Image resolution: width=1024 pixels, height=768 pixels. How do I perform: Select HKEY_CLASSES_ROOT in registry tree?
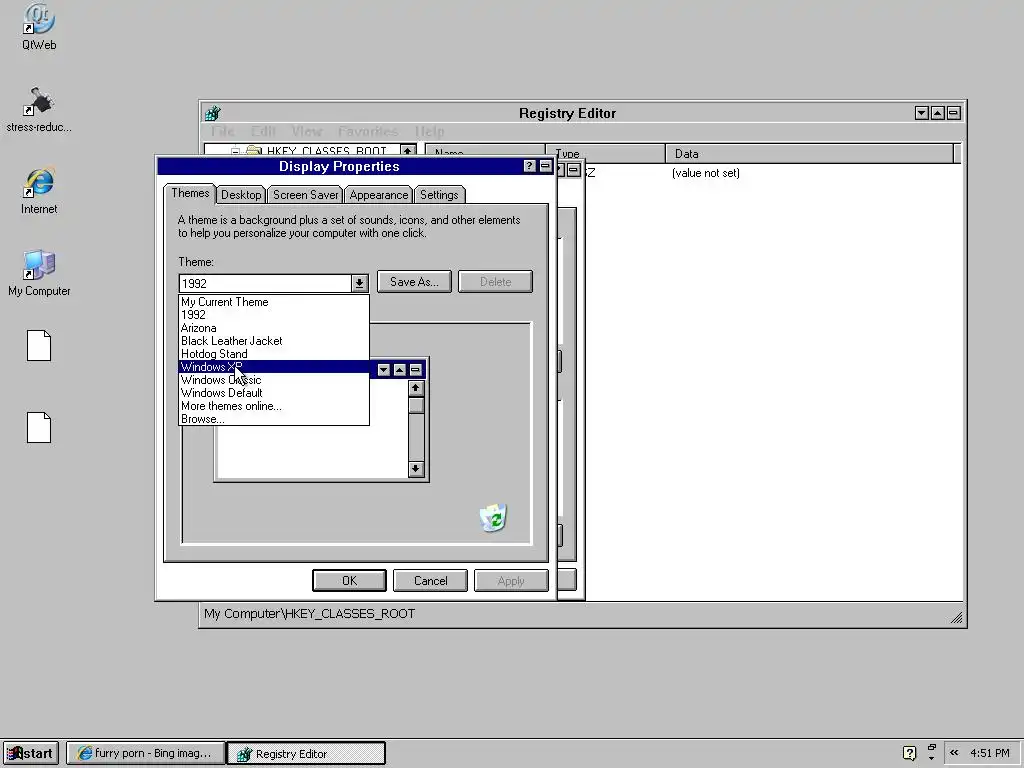(327, 151)
